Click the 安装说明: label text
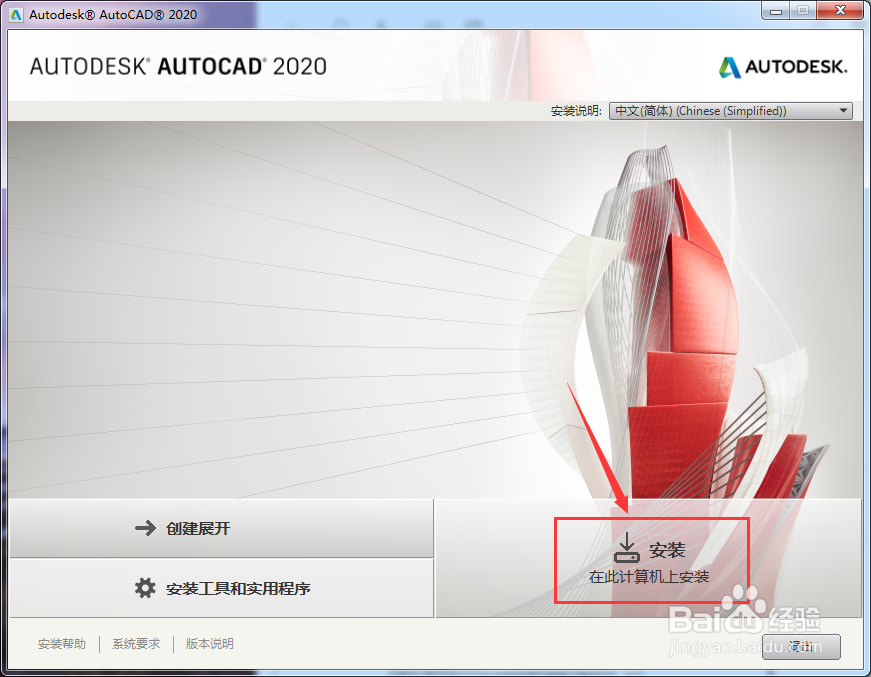The image size is (871, 677). click(576, 111)
